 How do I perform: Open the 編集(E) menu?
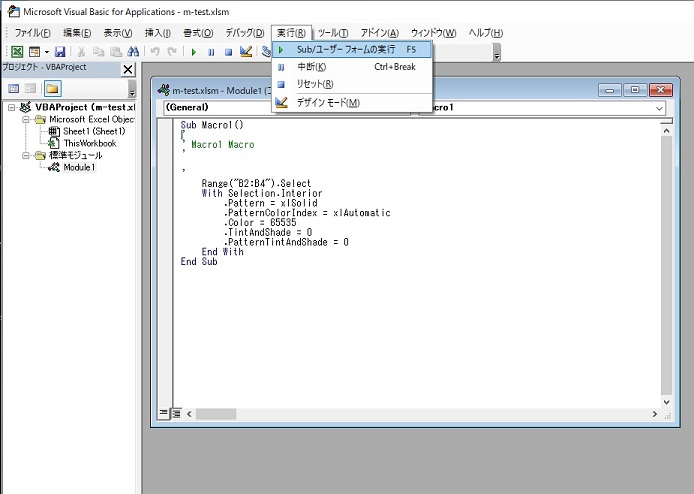(x=77, y=33)
